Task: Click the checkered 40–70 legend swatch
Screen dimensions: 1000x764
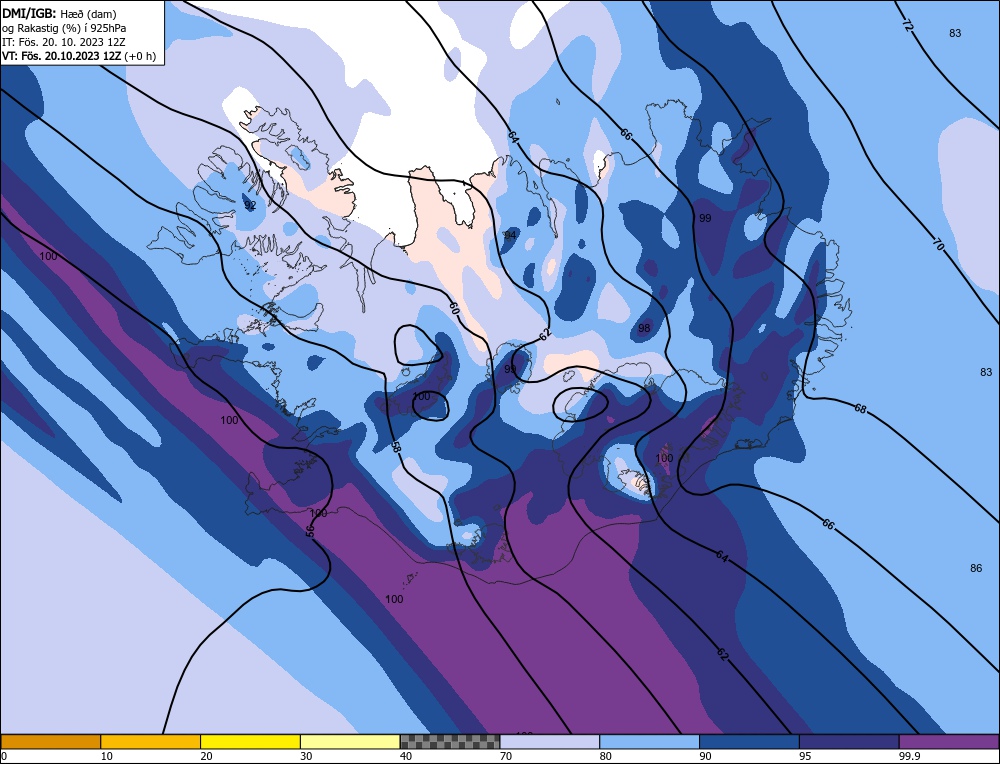Action: [x=450, y=741]
